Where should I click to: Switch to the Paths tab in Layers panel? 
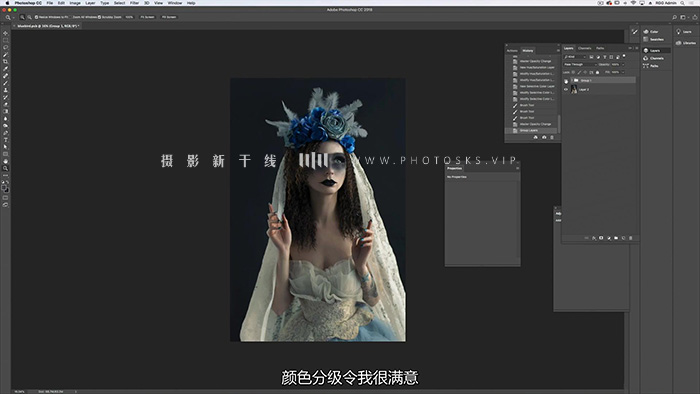(x=600, y=48)
